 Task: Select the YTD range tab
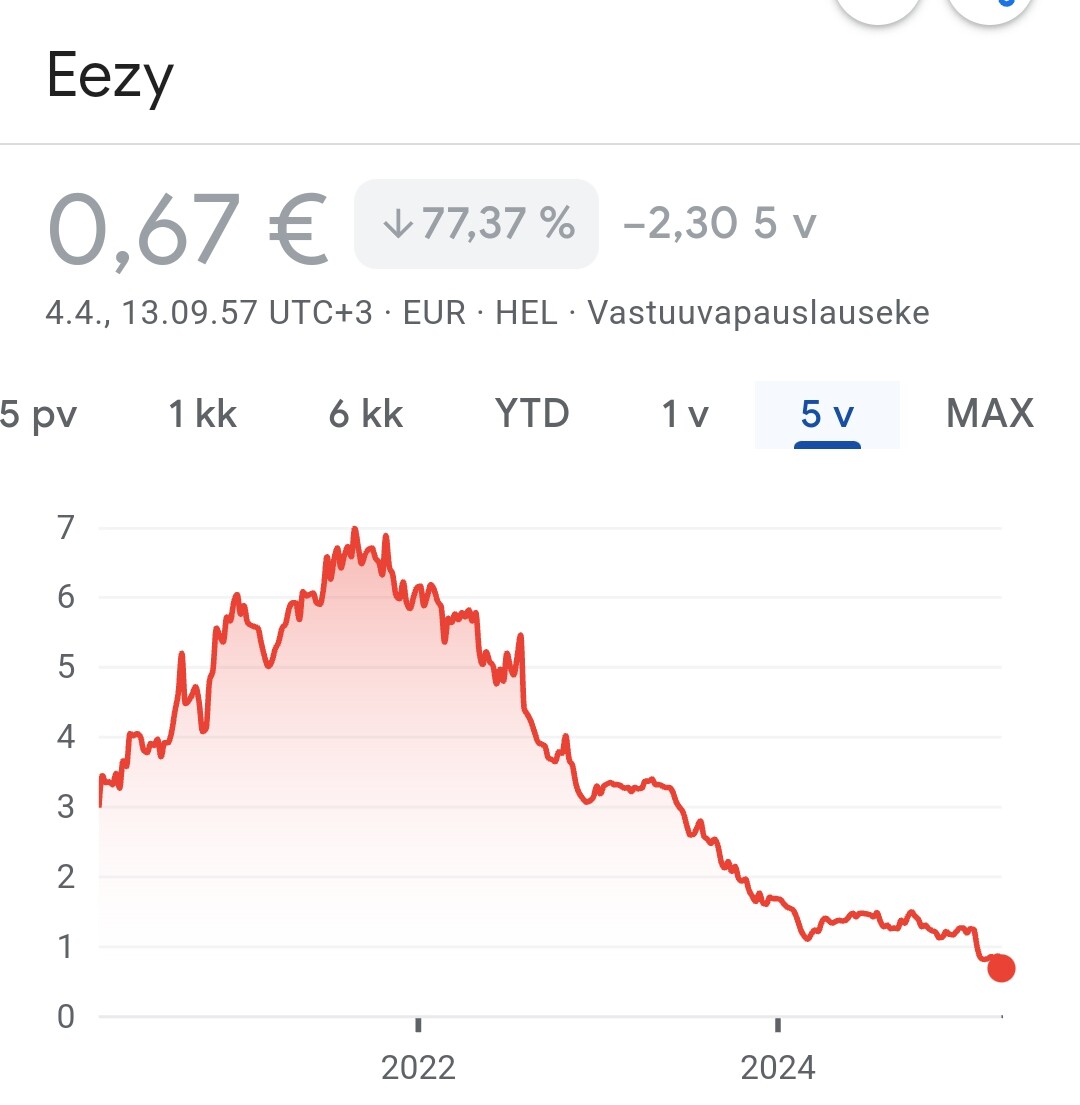click(532, 414)
